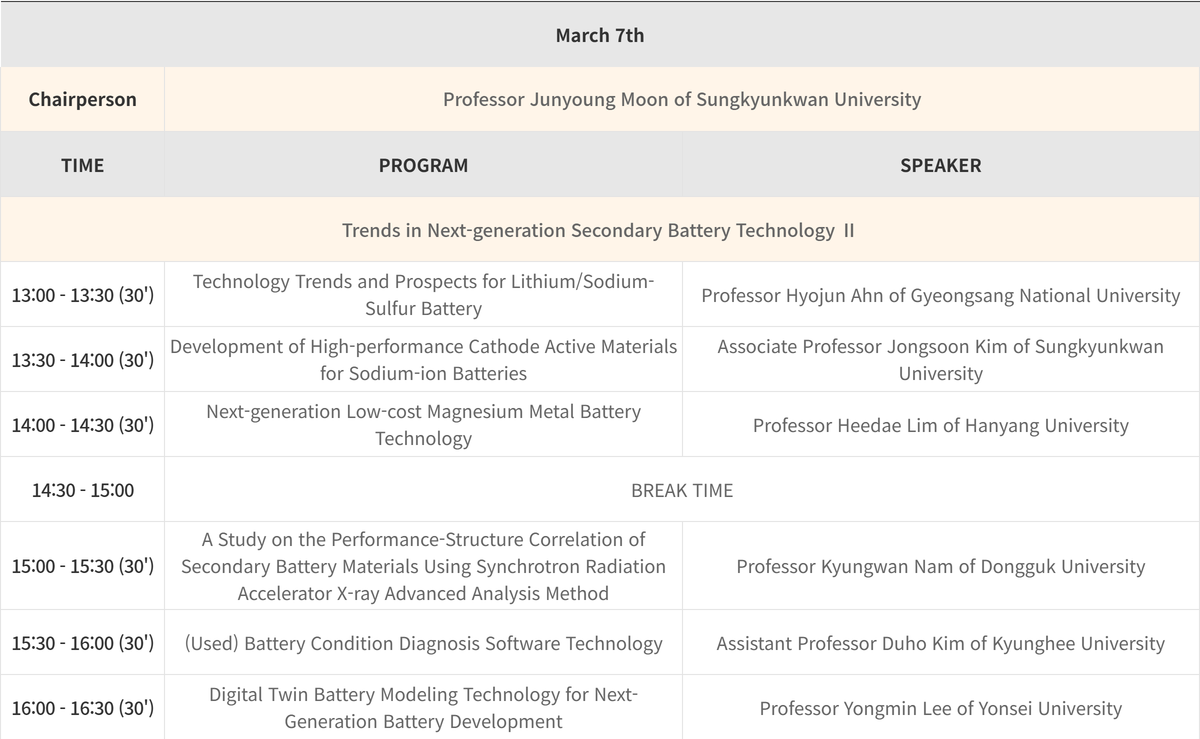Select Trends in Next-generation Secondary Battery section row

(x=598, y=230)
